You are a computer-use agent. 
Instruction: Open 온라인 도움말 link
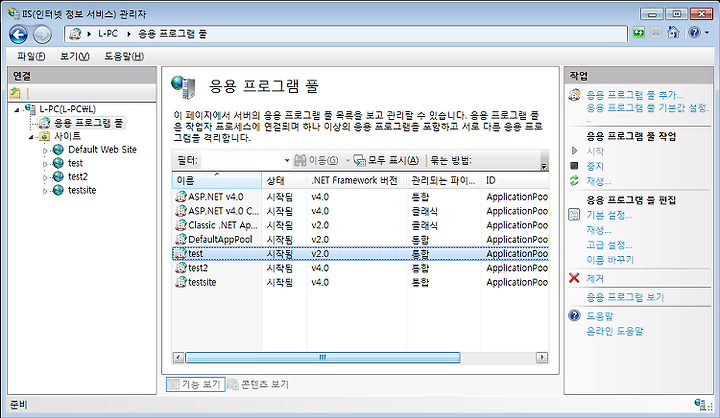(614, 331)
